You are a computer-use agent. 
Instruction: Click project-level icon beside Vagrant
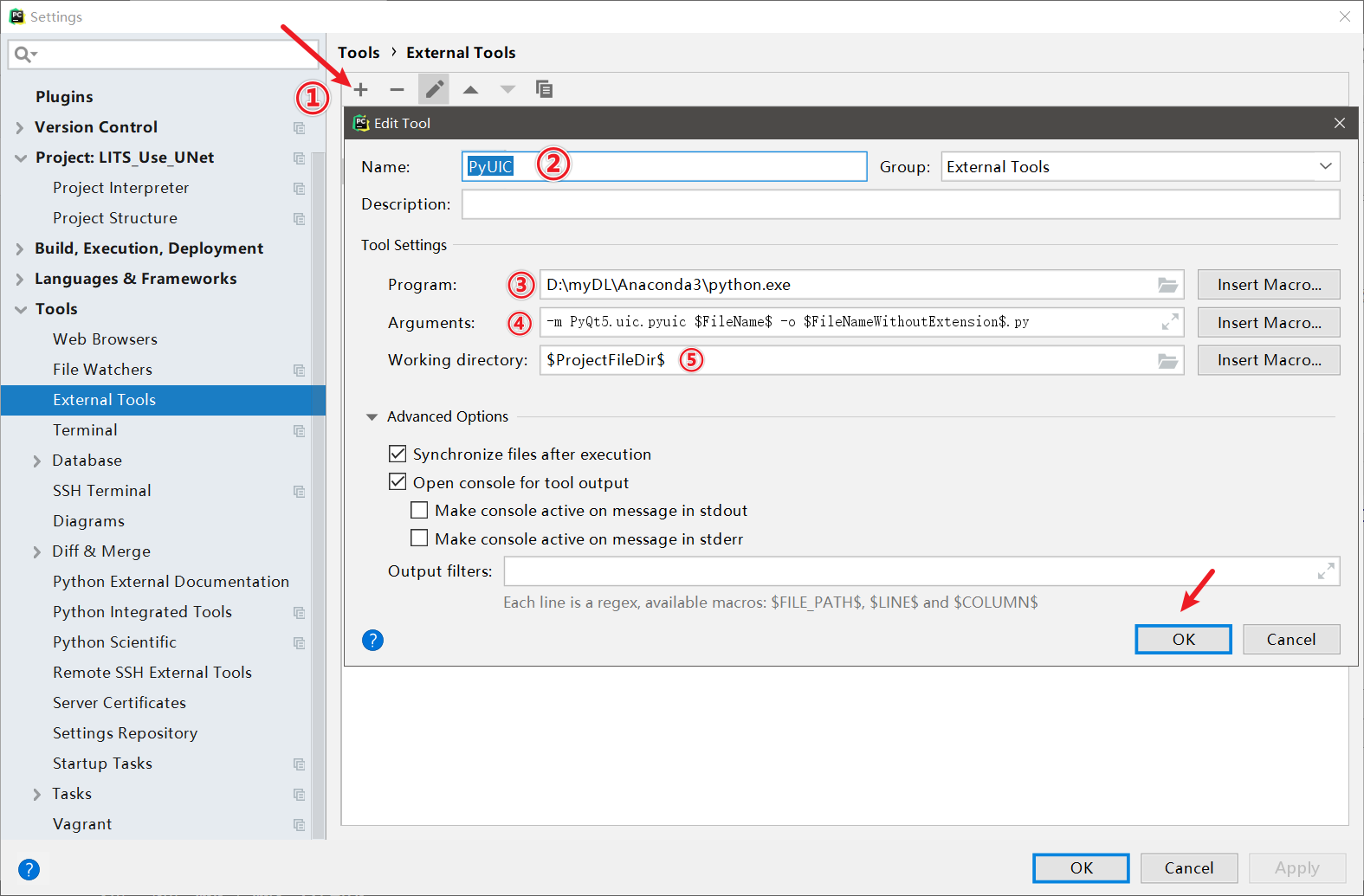tap(299, 825)
